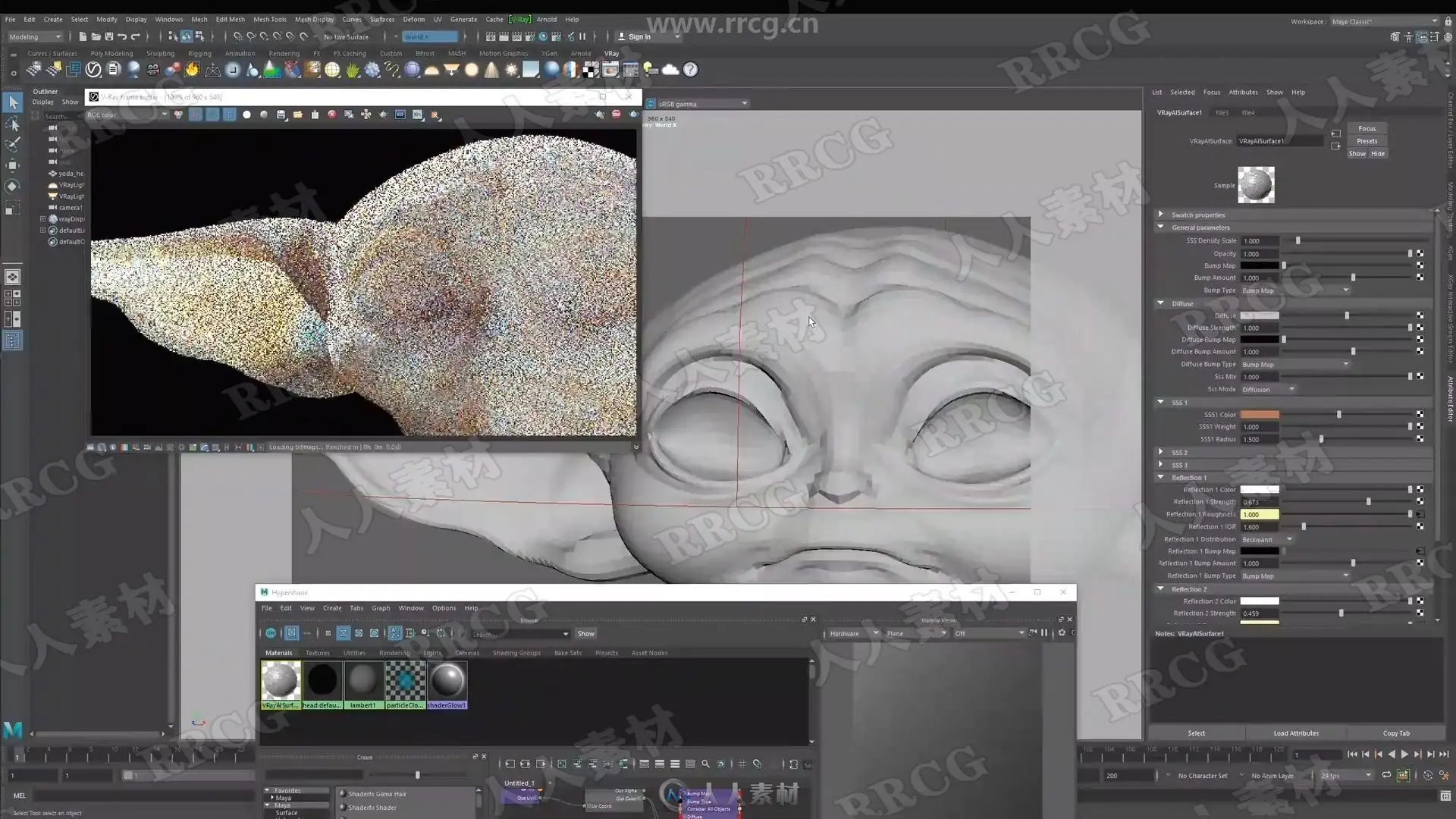The image size is (1456, 819).
Task: Save image icon in V-Ray frame buffer
Action: click(x=281, y=115)
